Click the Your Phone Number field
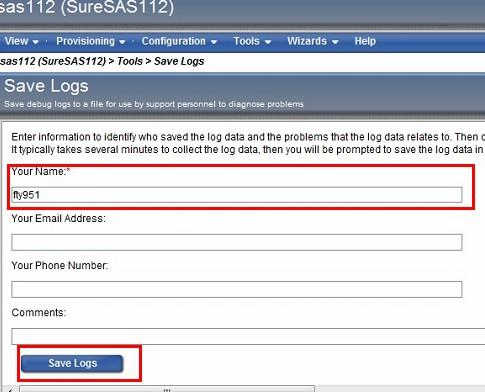 pos(237,289)
